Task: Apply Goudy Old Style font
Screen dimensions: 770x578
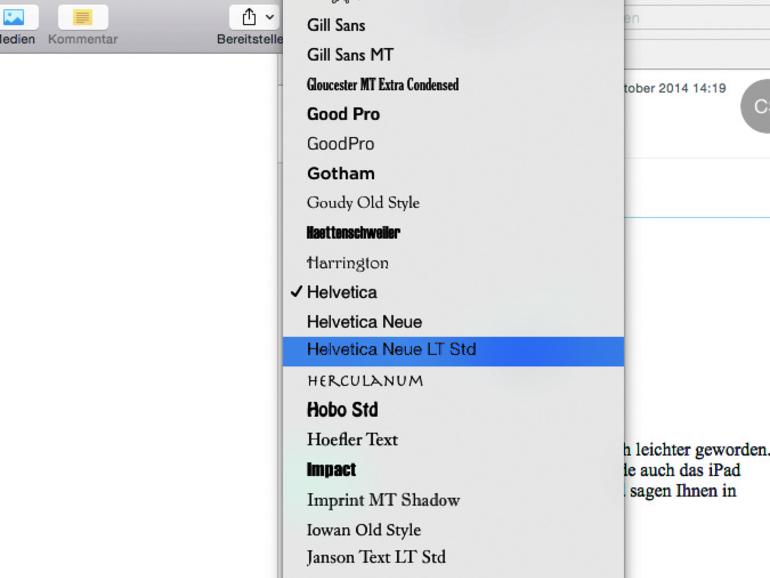Action: [x=453, y=203]
